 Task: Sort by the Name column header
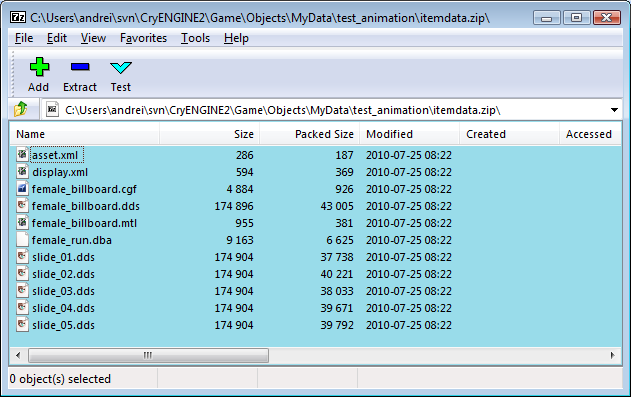click(x=85, y=134)
